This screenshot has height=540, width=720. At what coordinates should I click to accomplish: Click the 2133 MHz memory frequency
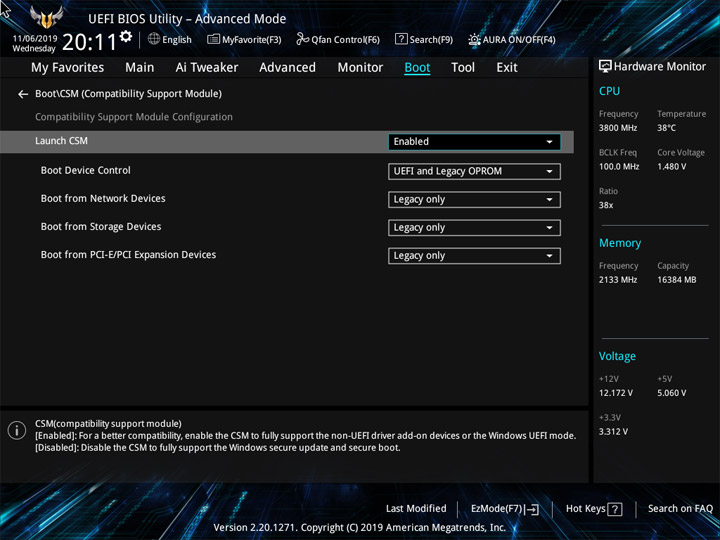(x=618, y=280)
